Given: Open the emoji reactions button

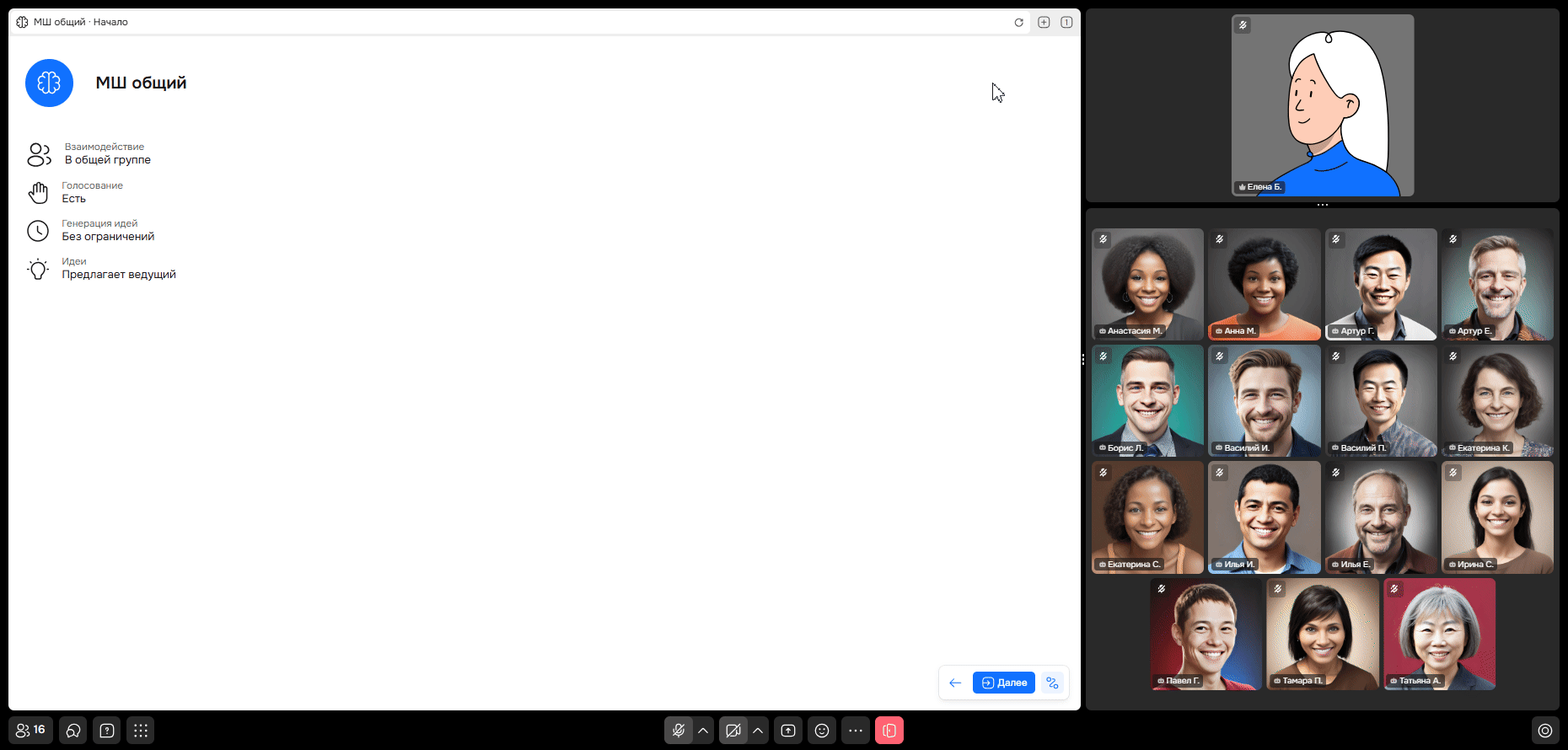Looking at the screenshot, I should (x=822, y=731).
